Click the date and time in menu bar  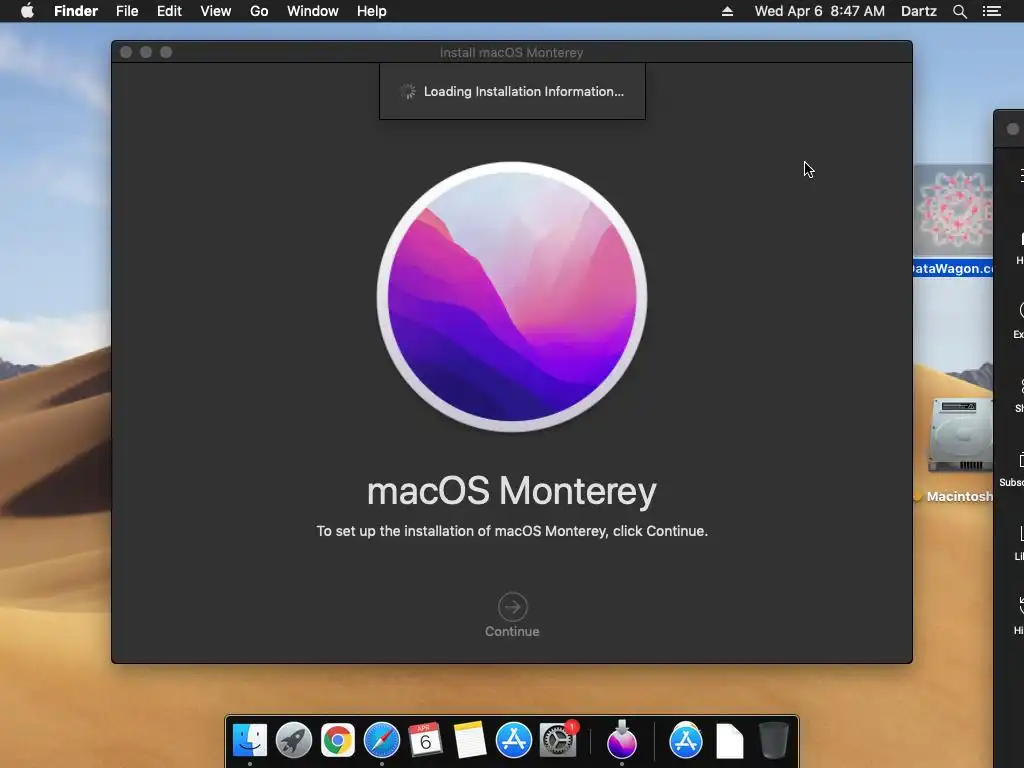click(820, 11)
